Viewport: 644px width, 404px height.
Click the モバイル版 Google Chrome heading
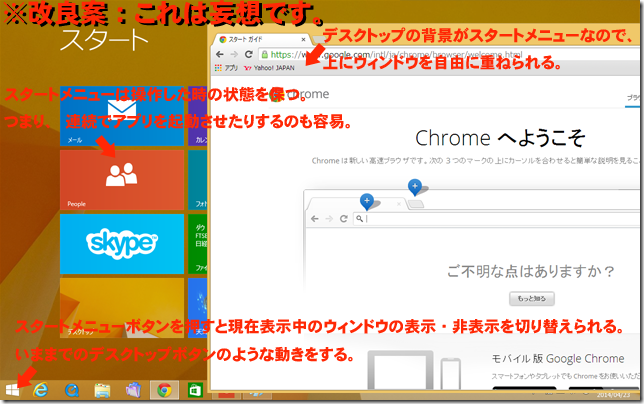pos(558,358)
